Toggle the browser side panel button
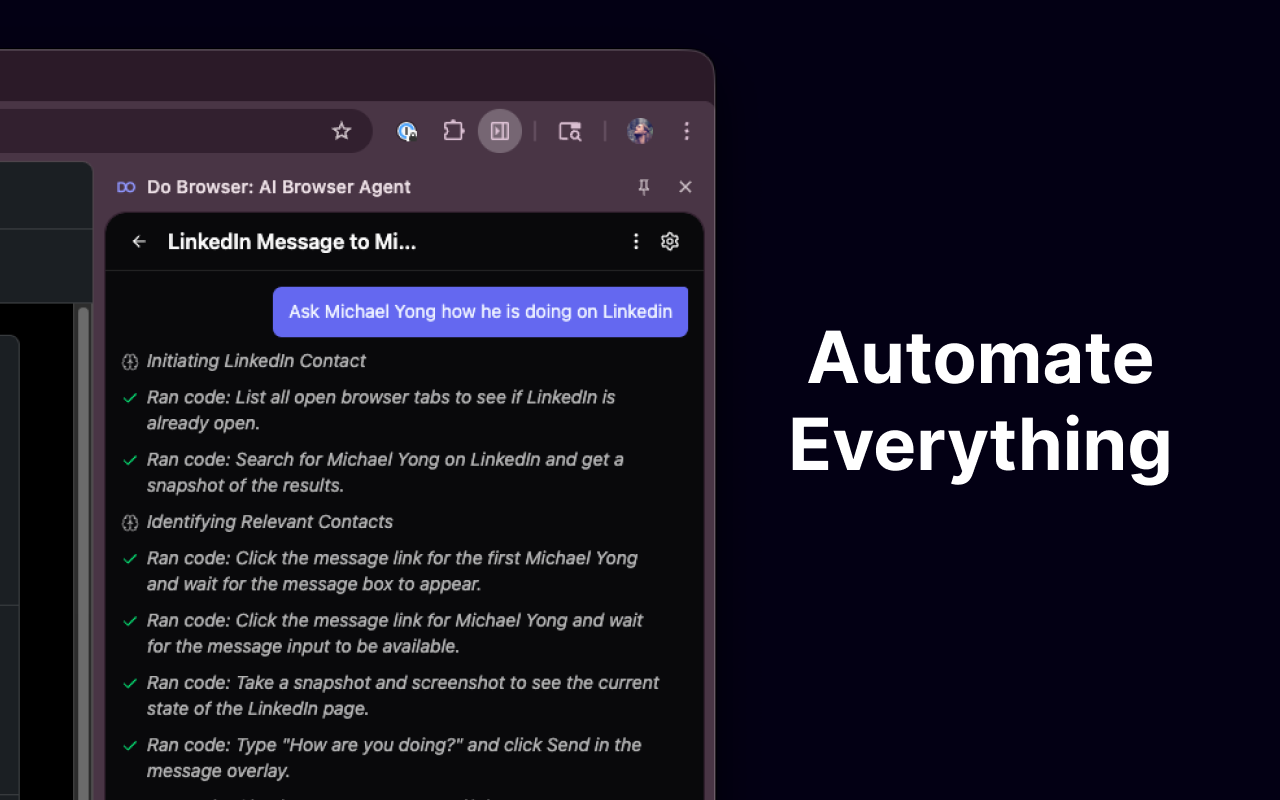This screenshot has width=1280, height=800. [500, 131]
